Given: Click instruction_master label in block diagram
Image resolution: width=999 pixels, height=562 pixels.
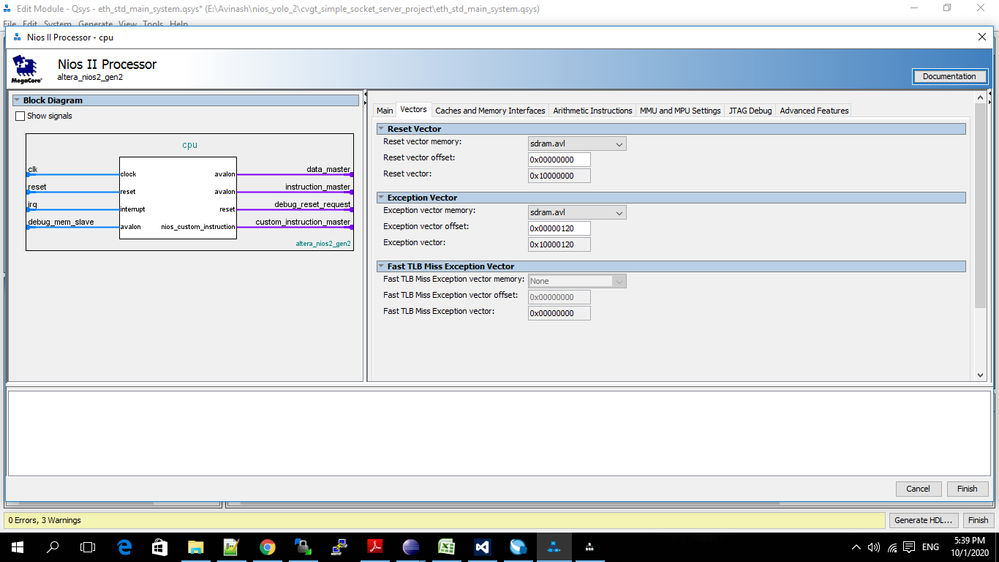Looking at the screenshot, I should (317, 187).
